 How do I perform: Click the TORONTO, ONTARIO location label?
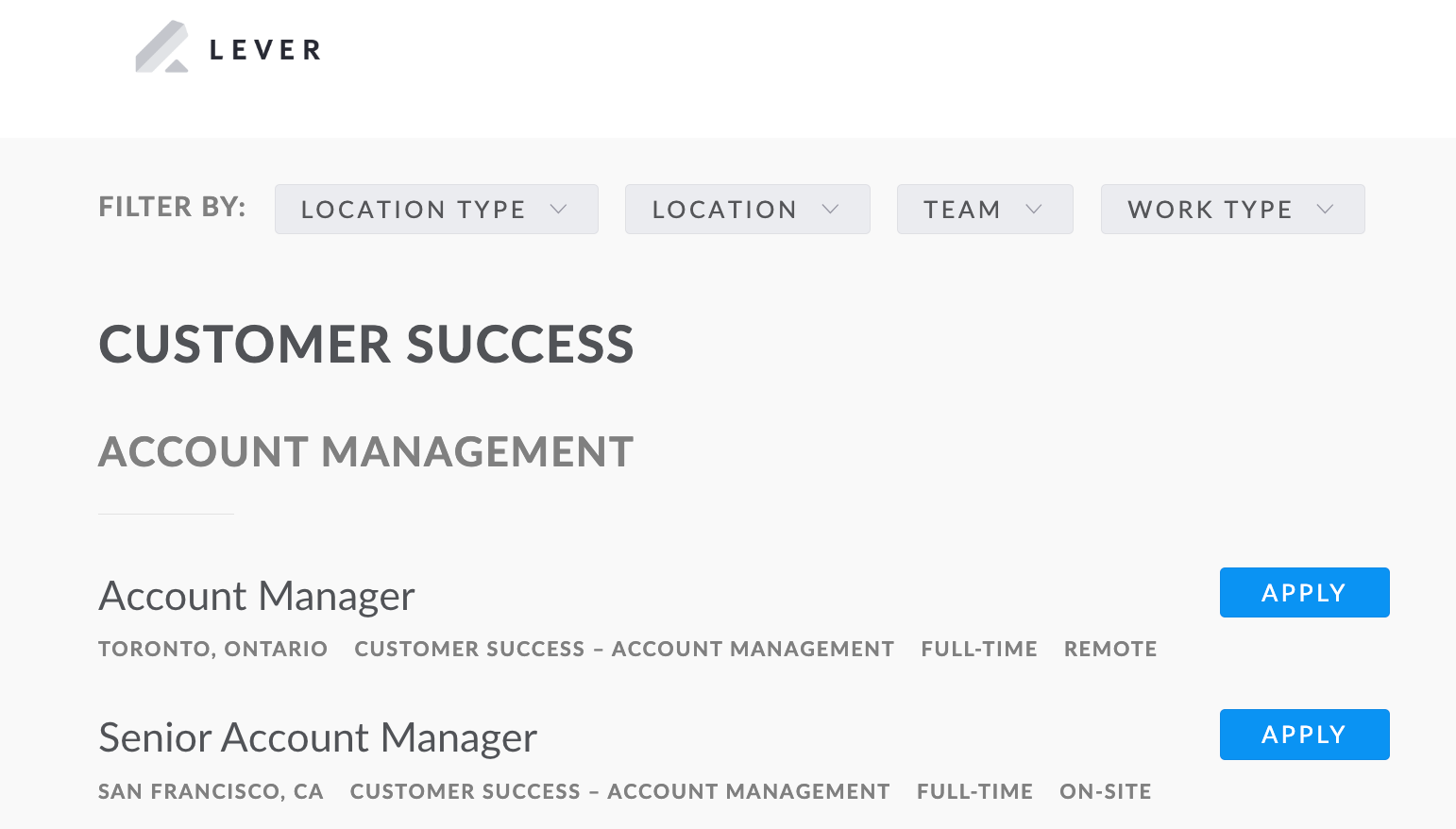click(x=212, y=649)
